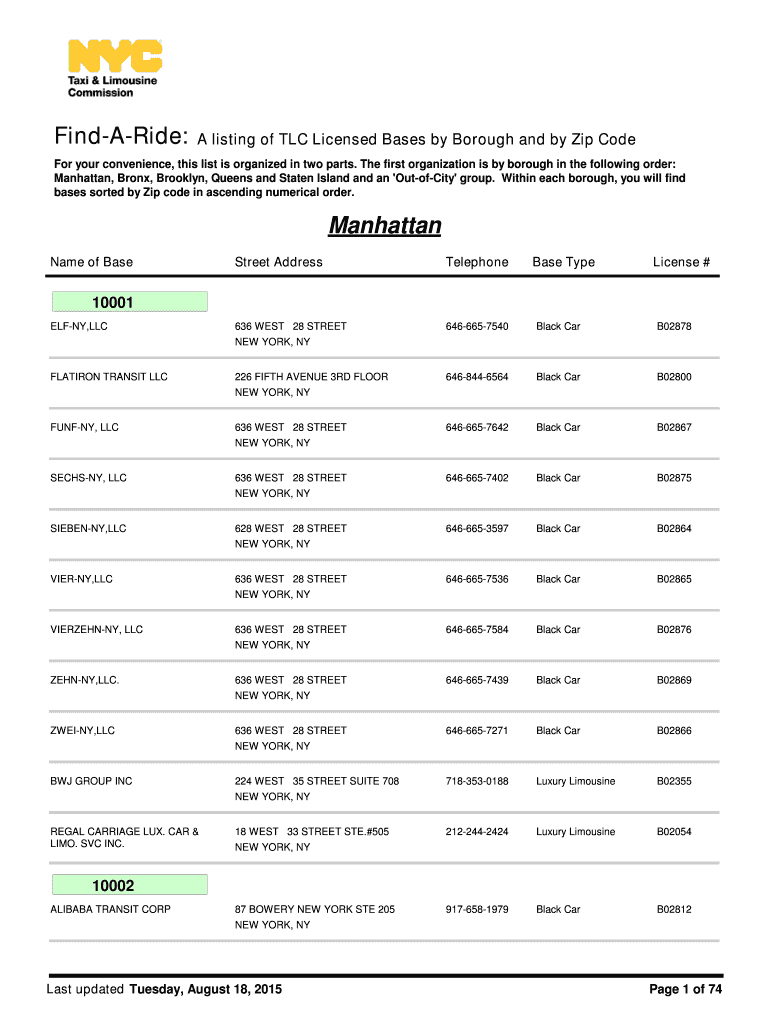Click the Manhattan borough heading
Image resolution: width=770 pixels, height=1024 pixels.
385,226
